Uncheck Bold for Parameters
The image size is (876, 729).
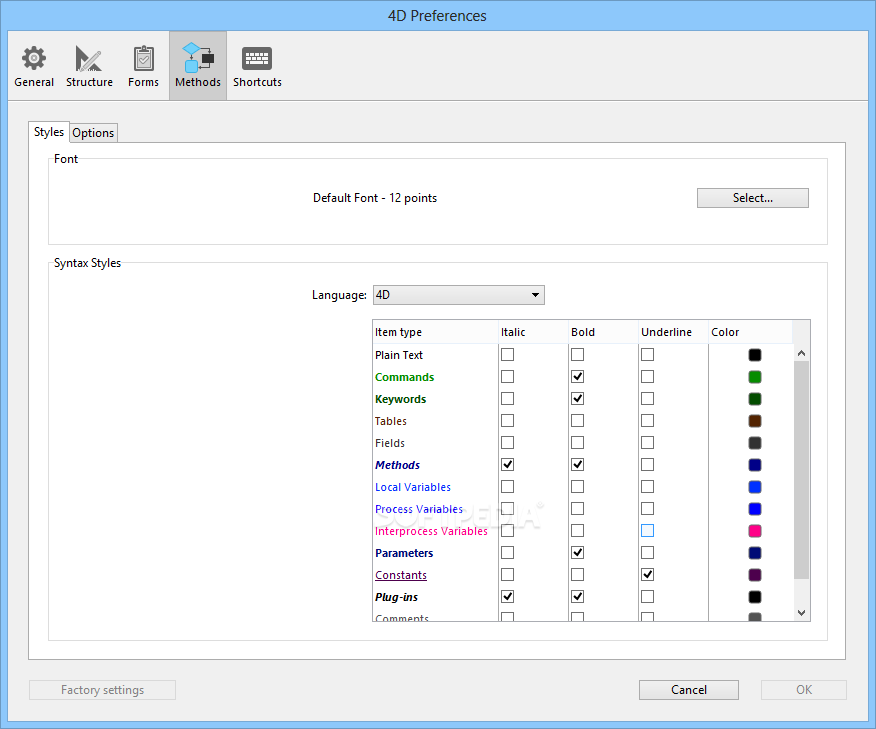click(578, 552)
